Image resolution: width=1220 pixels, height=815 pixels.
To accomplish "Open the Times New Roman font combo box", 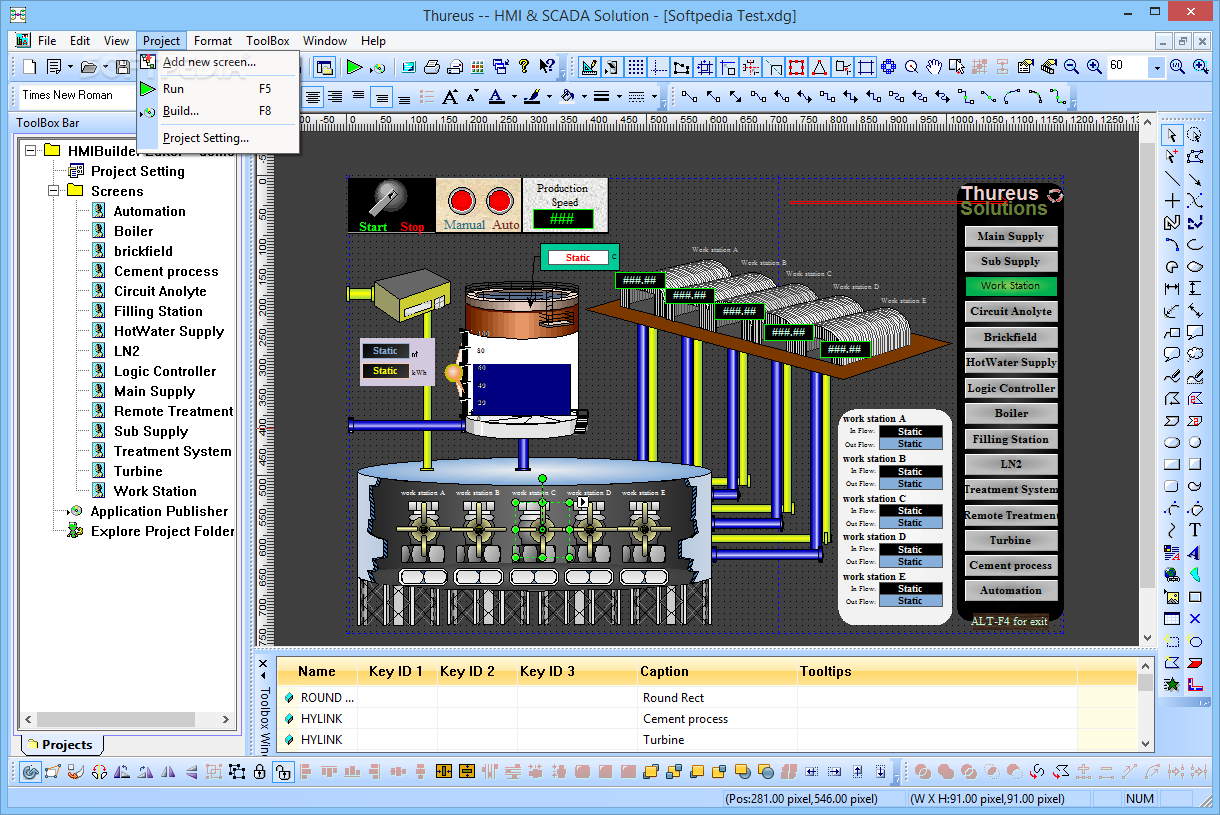I will tap(77, 95).
